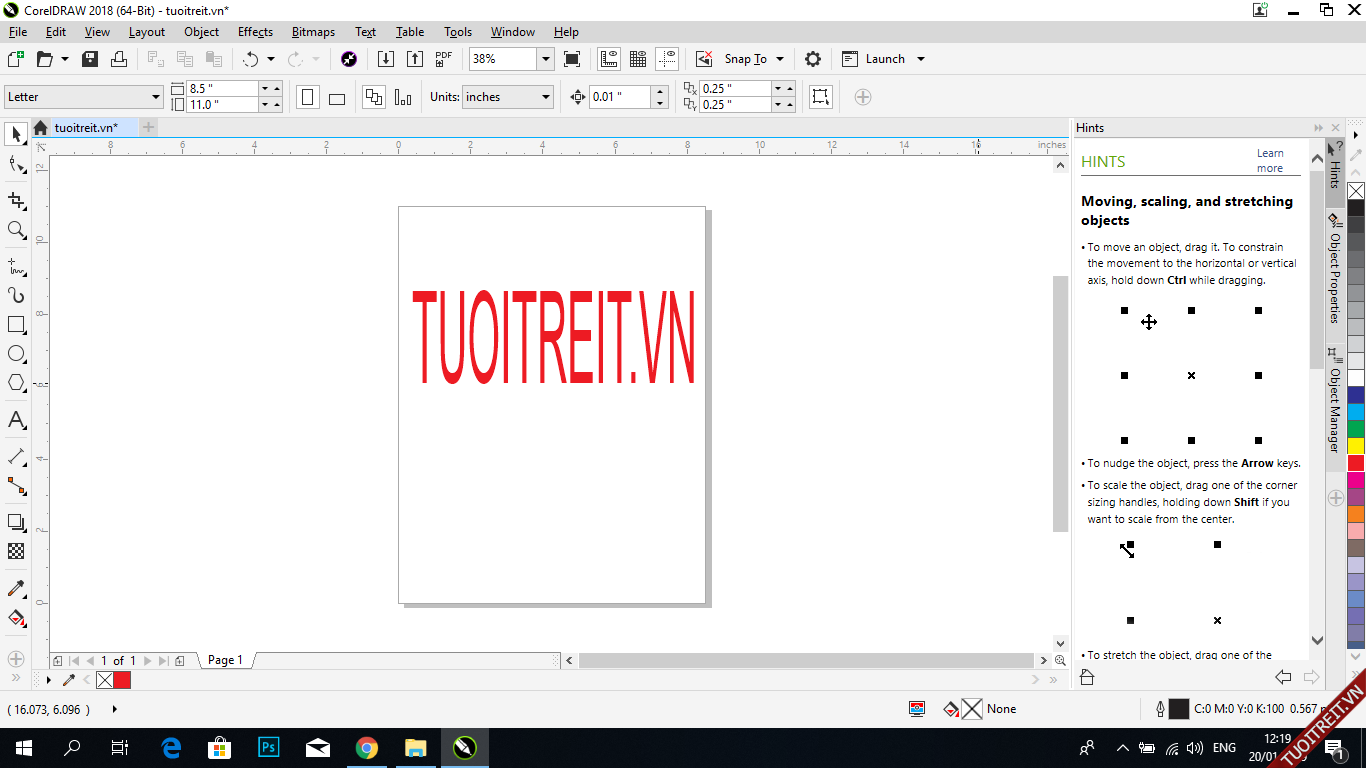
Task: Select the Text tool
Action: pyautogui.click(x=17, y=420)
